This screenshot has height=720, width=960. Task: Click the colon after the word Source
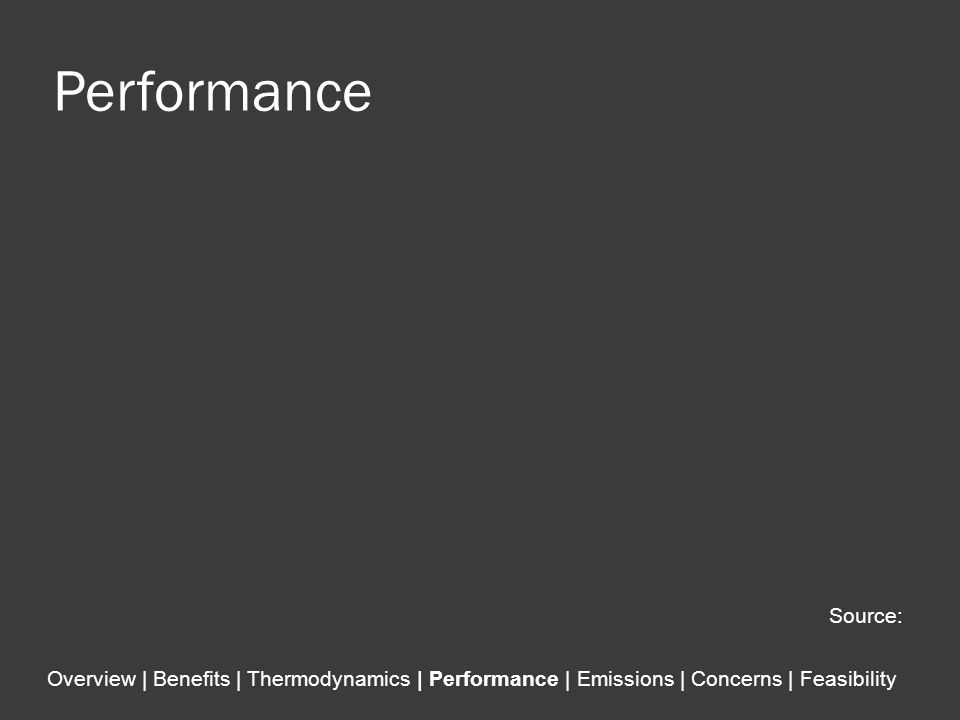coord(899,618)
